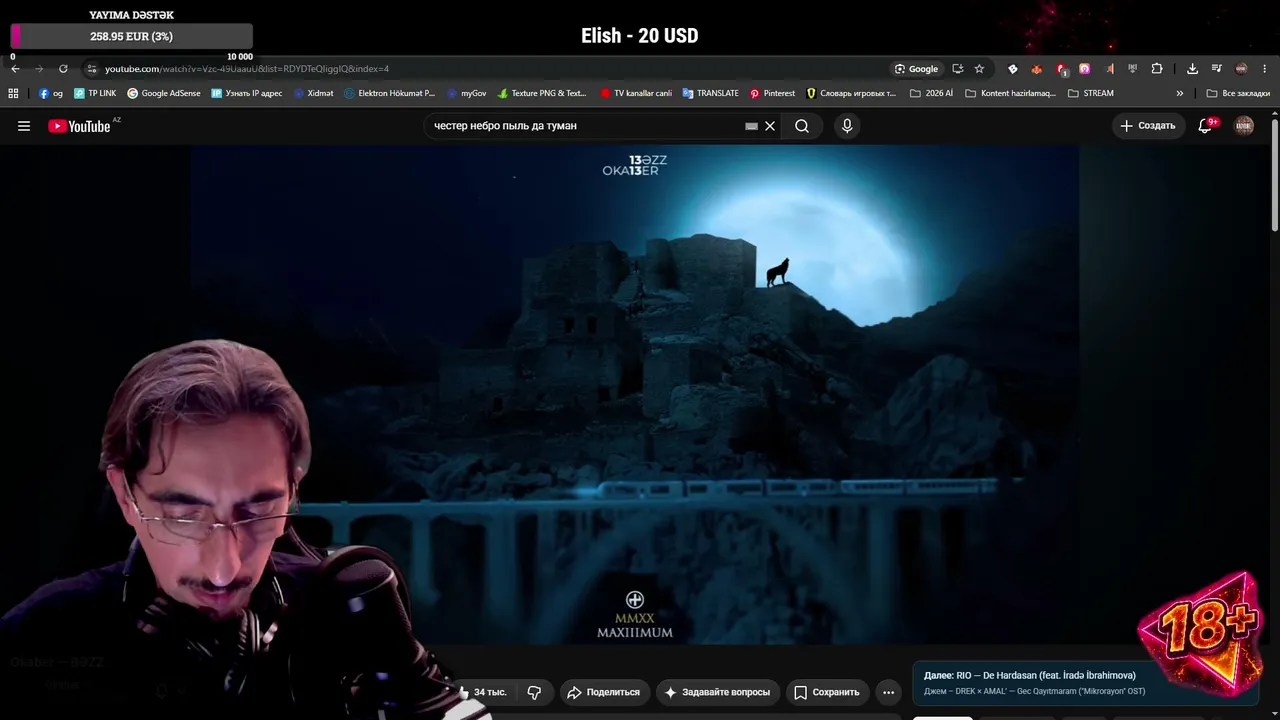Open the Все закладки folder
1280x720 pixels.
(x=1238, y=93)
